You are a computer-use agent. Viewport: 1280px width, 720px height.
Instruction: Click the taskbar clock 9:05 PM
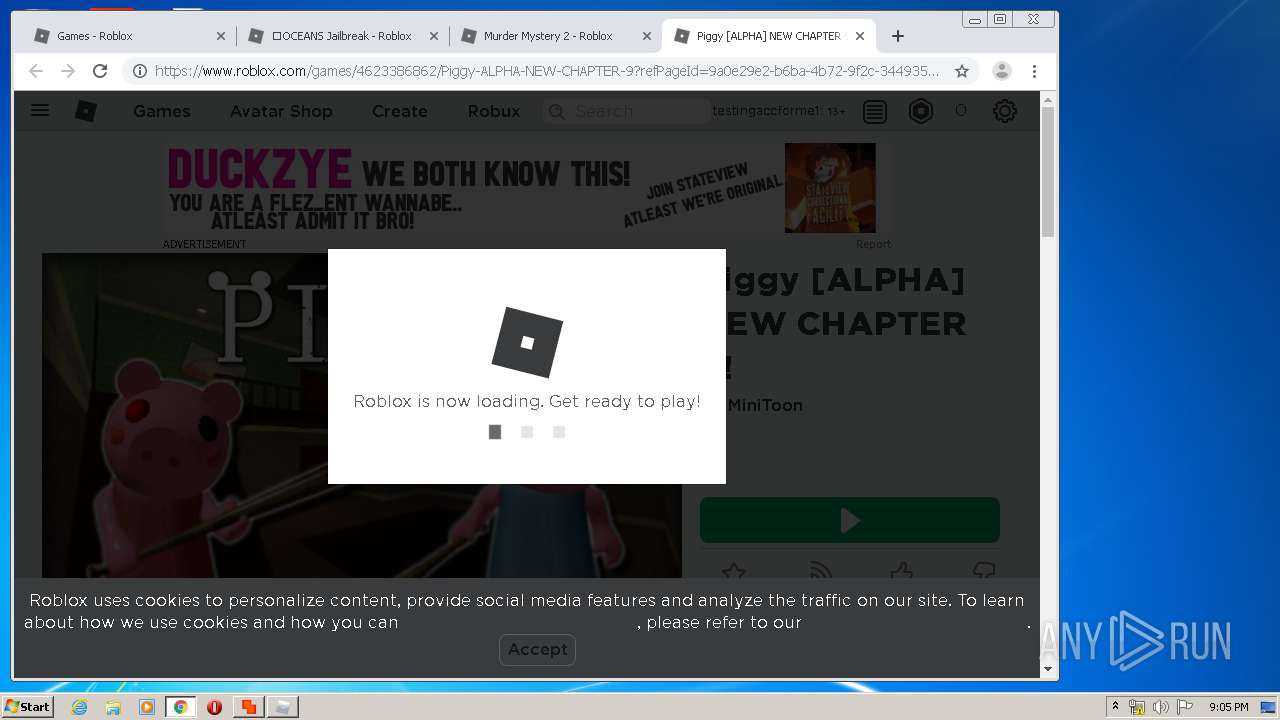[x=1228, y=707]
